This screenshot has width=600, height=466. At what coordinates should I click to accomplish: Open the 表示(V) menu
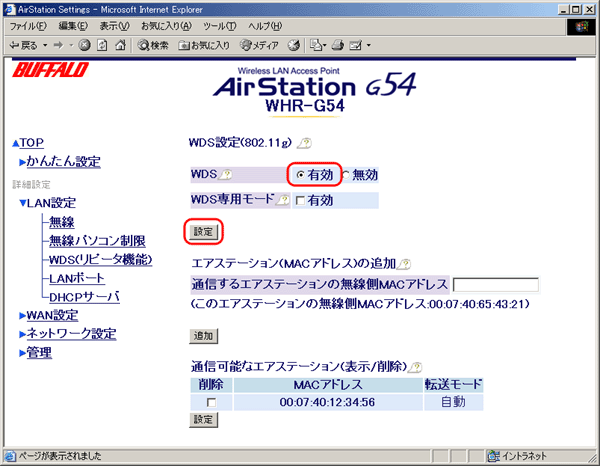tap(114, 26)
